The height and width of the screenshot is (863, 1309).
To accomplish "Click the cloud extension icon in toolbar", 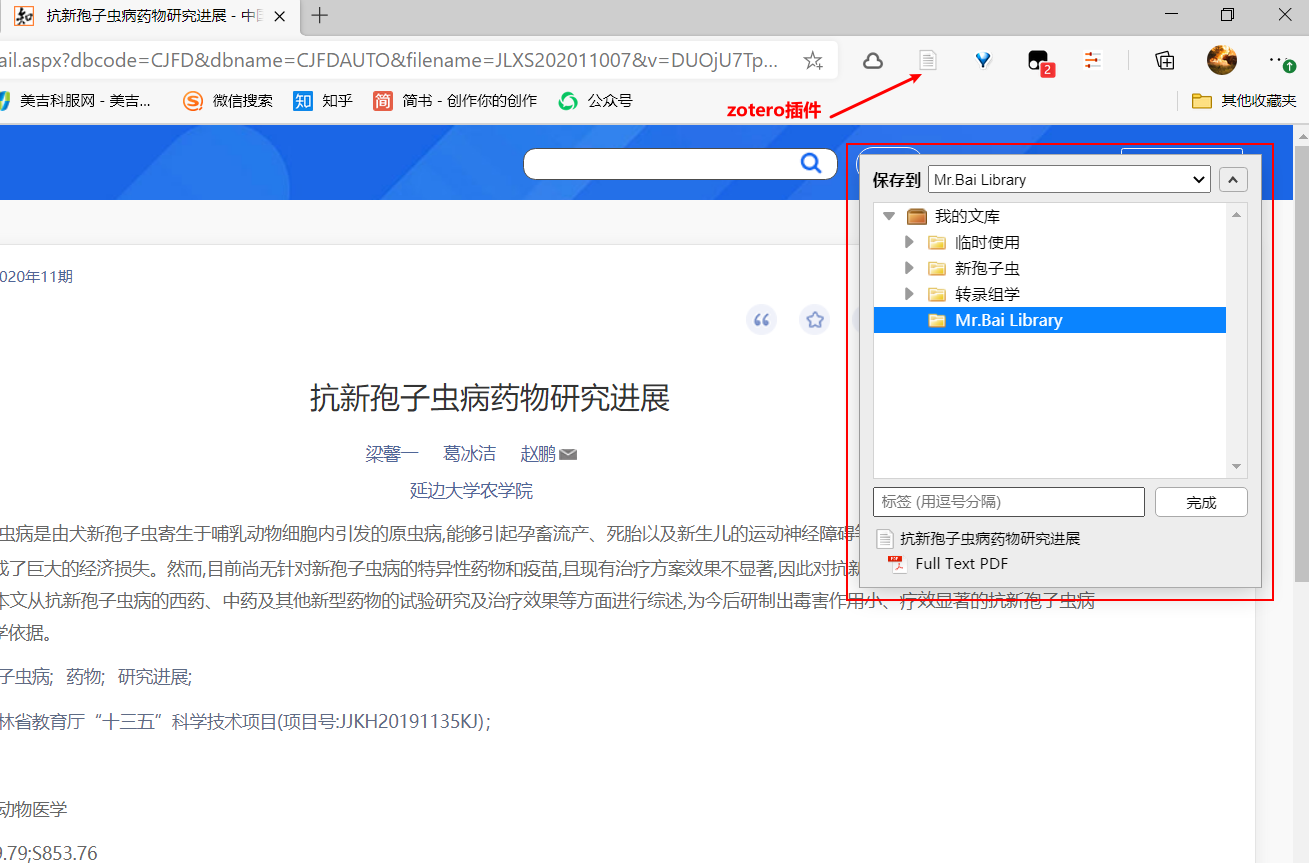I will tap(873, 61).
